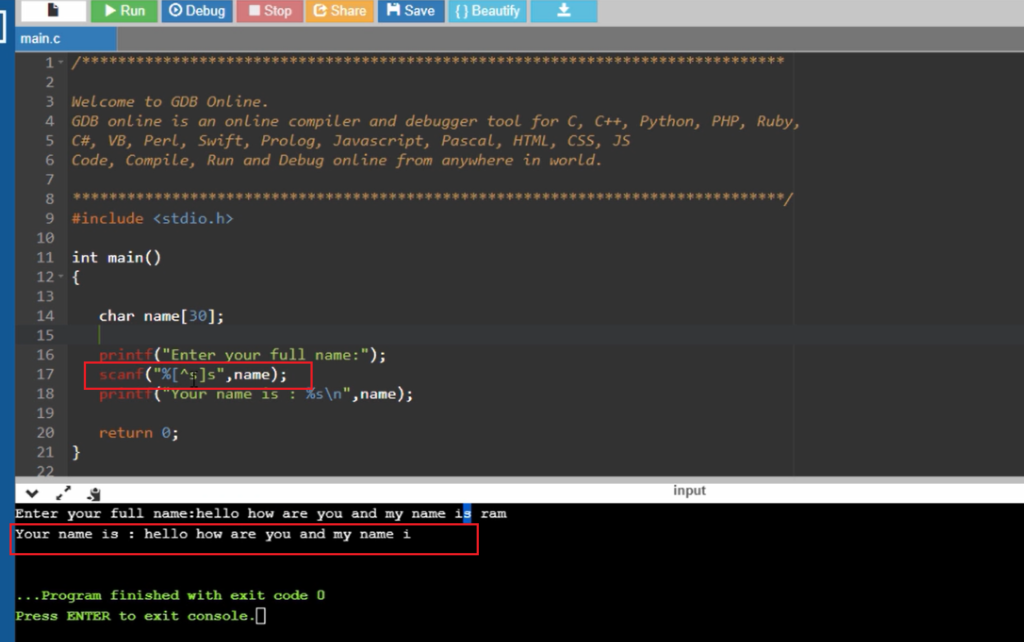
Task: Create a new file
Action: (x=55, y=12)
